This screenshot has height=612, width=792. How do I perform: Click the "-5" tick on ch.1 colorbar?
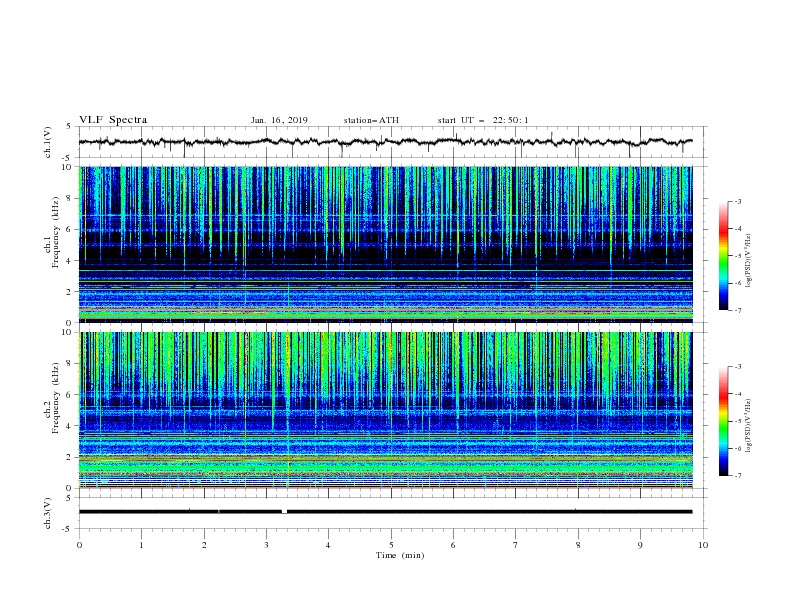(x=738, y=256)
